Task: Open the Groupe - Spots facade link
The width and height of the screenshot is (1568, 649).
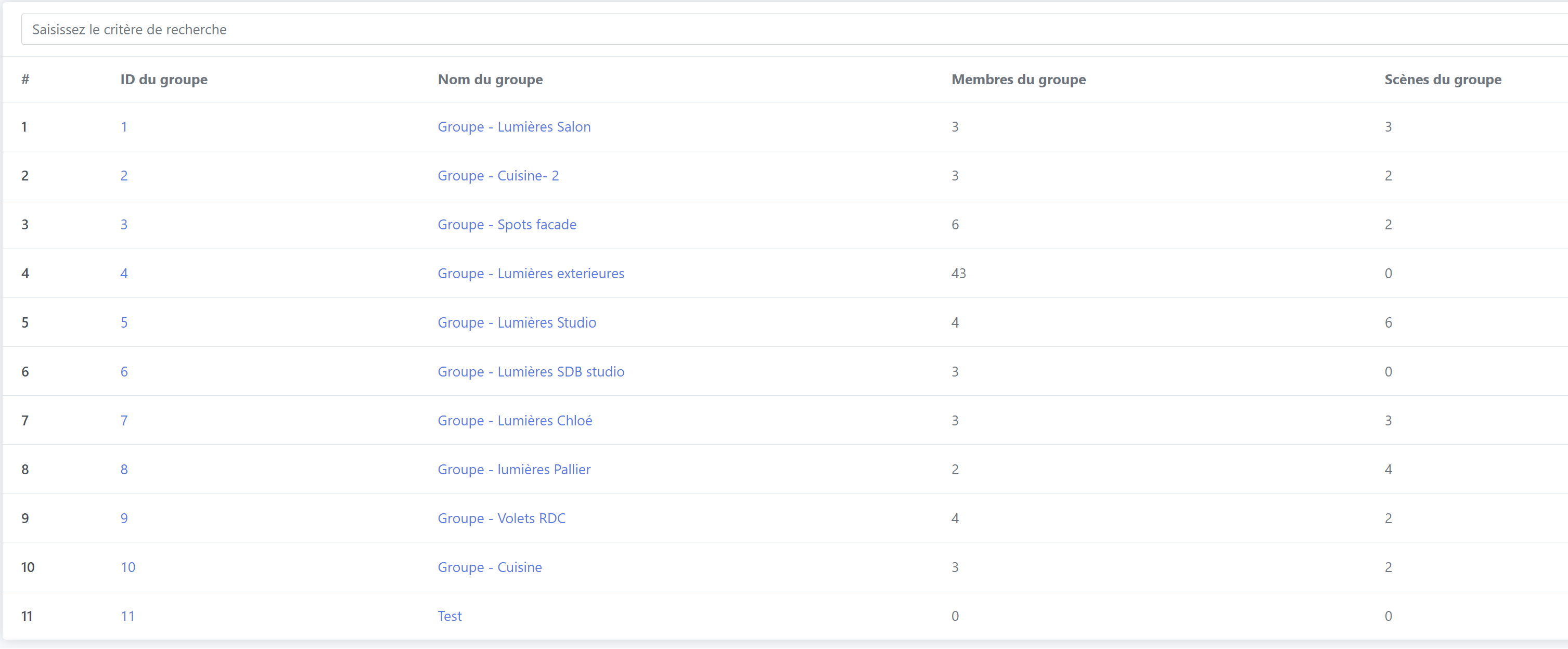Action: click(506, 225)
